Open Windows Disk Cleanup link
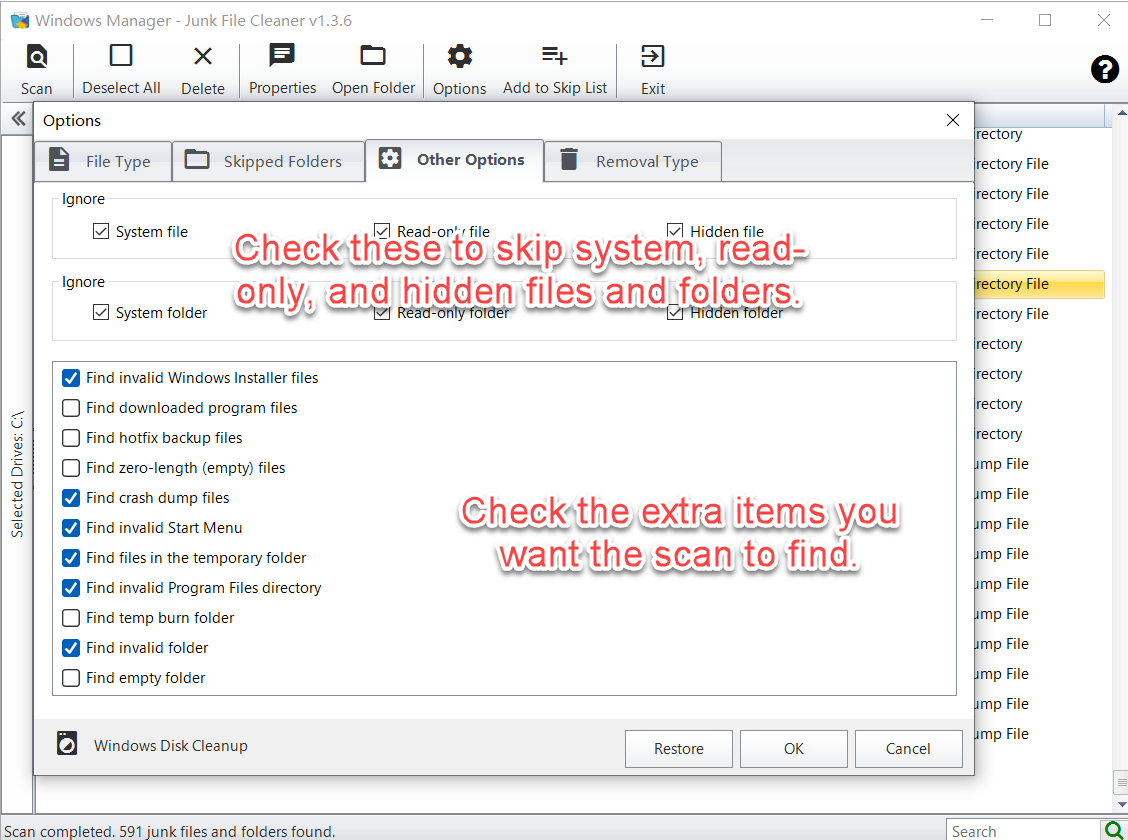Screen dimensions: 1128x840 (x=170, y=746)
